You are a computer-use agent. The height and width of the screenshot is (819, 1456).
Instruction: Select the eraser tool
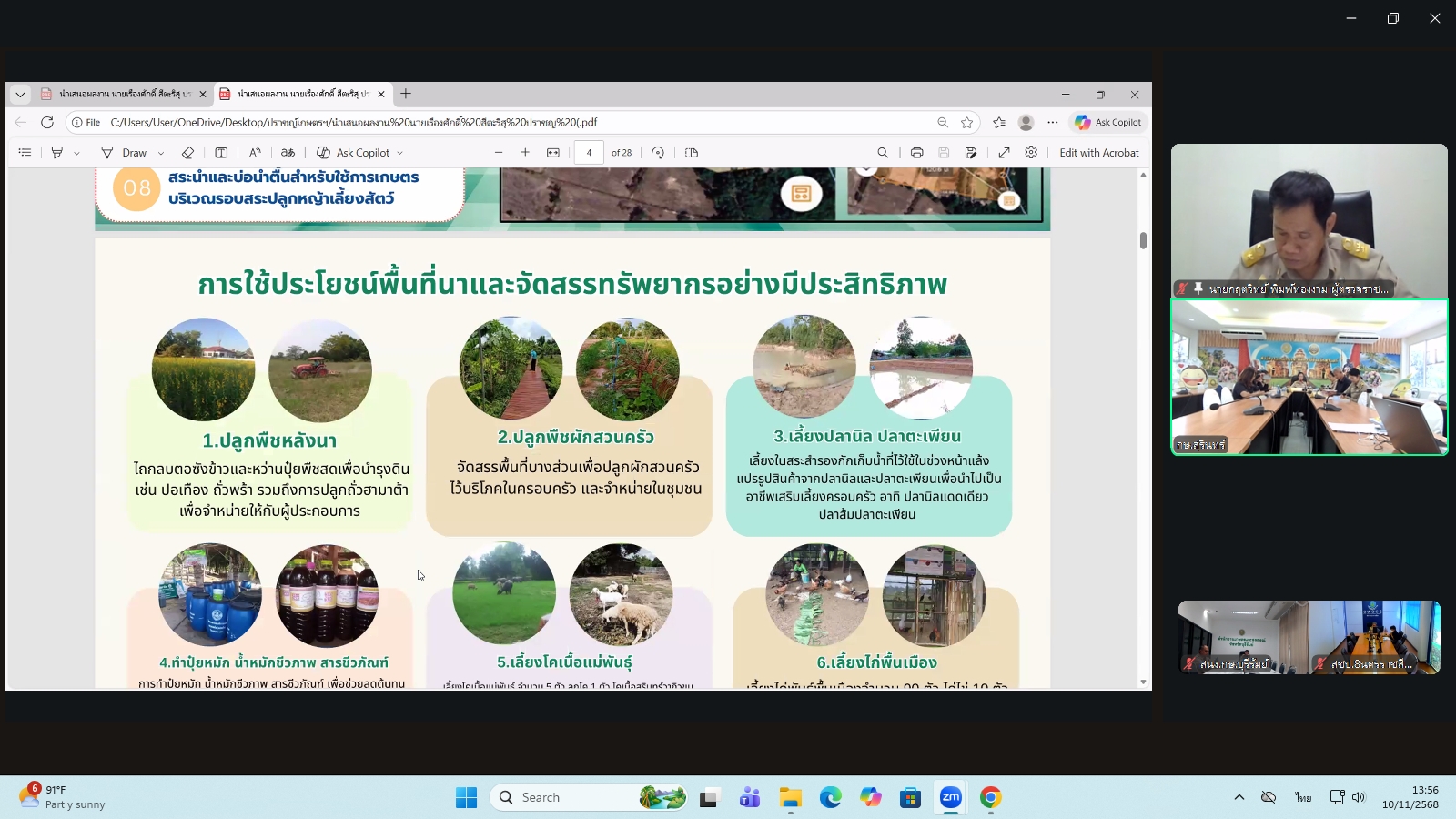[x=188, y=152]
